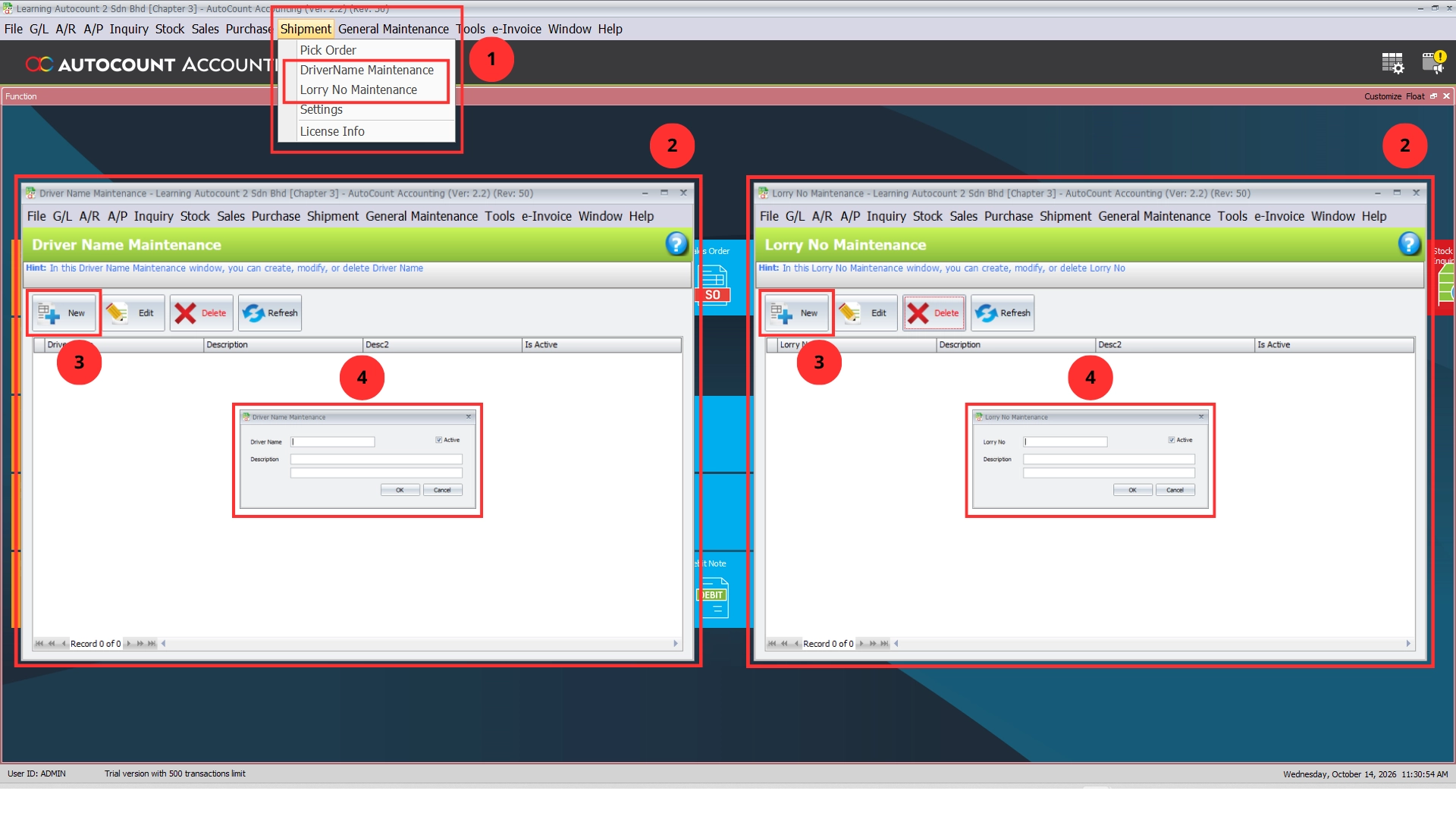Click the grid settings icon at top right
Screen dimensions: 1456x819
click(1392, 63)
